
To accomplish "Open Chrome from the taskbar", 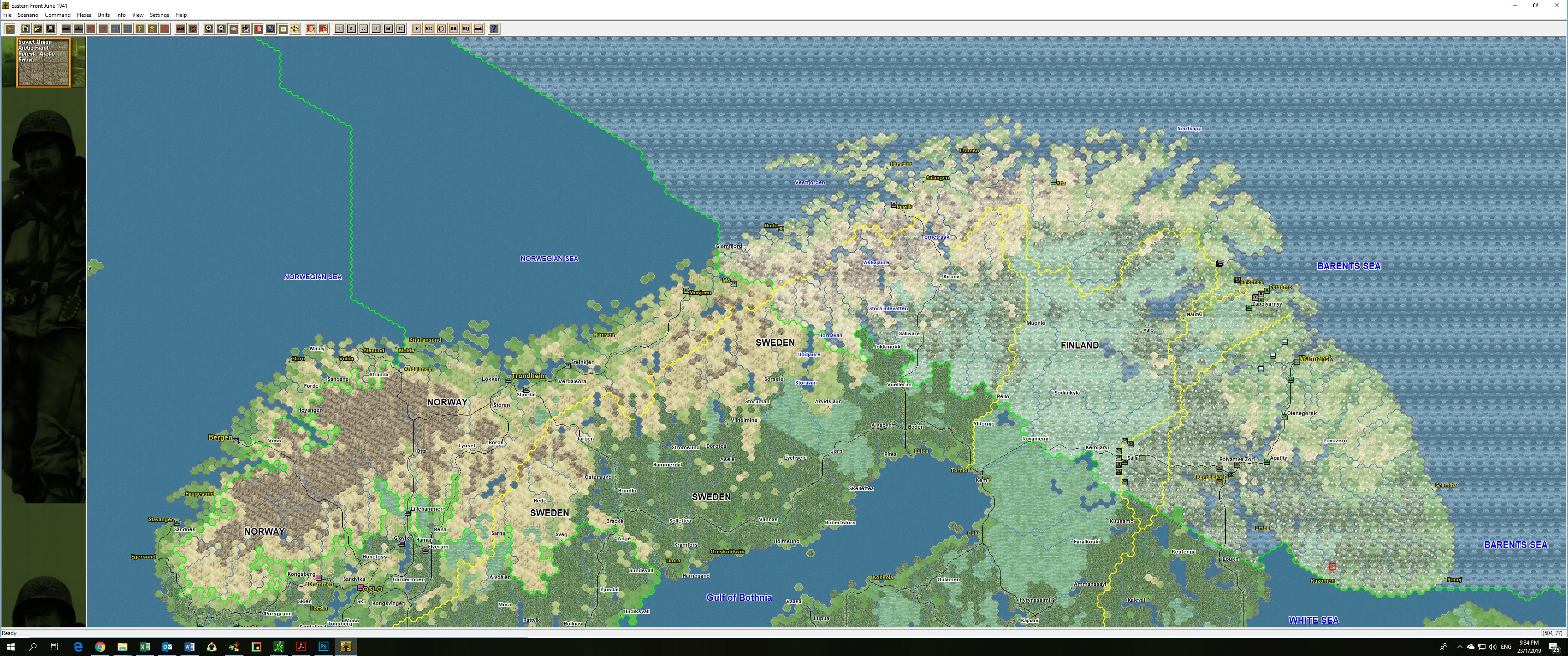I will pos(100,647).
